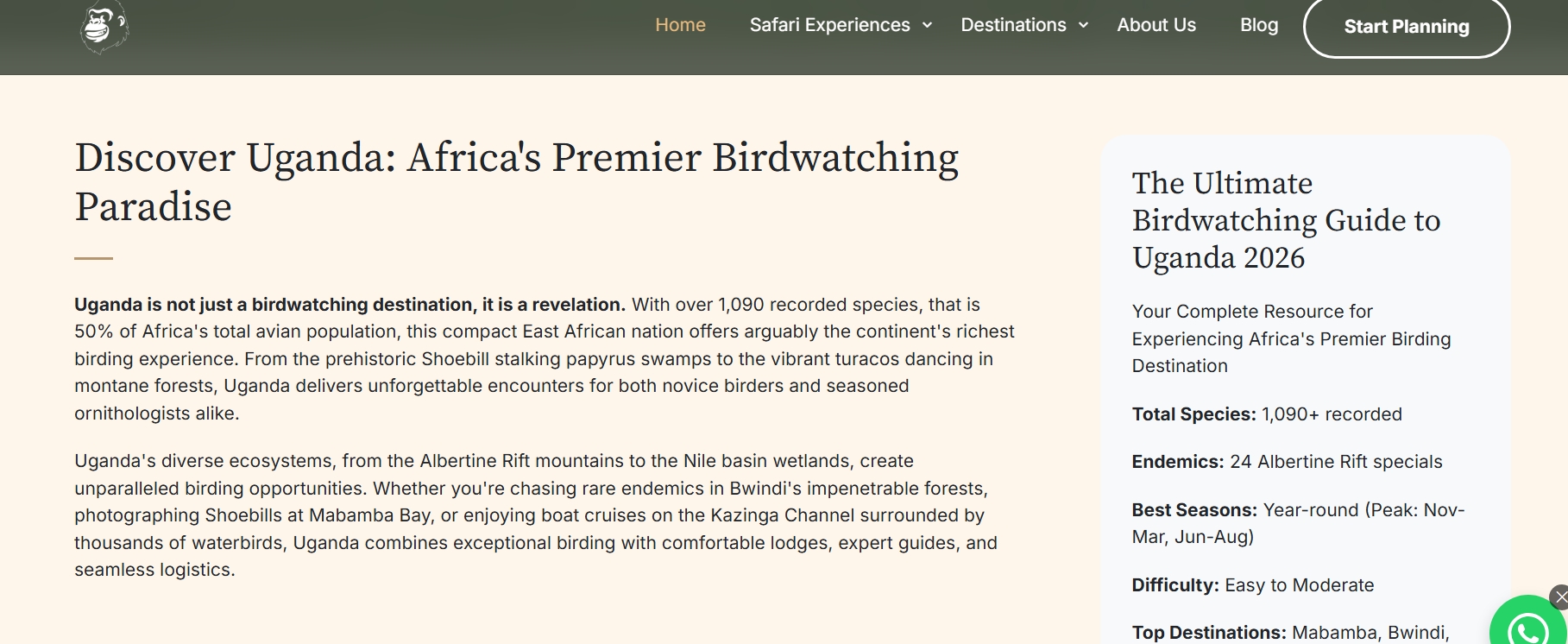Select the Total Species label

coord(1193,414)
